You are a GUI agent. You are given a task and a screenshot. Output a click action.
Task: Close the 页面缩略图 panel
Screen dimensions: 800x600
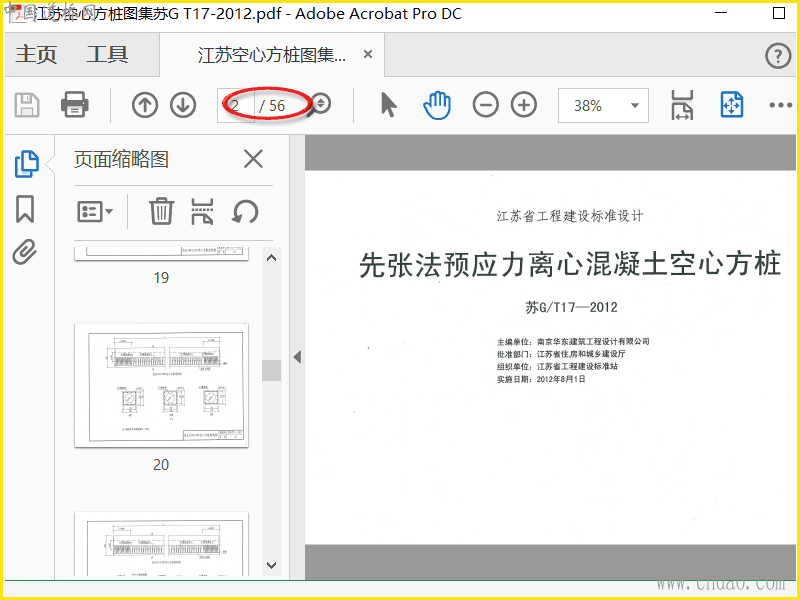click(253, 159)
